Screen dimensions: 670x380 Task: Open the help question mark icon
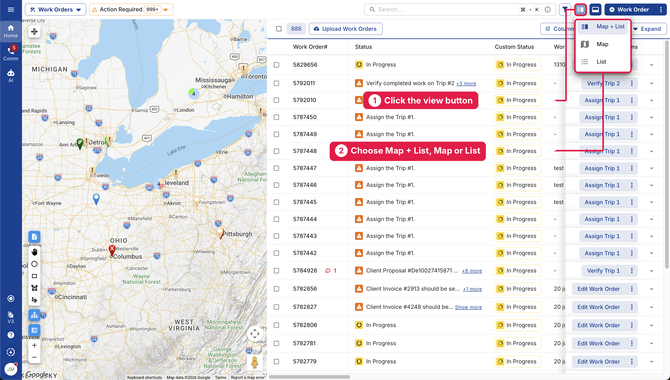11,335
